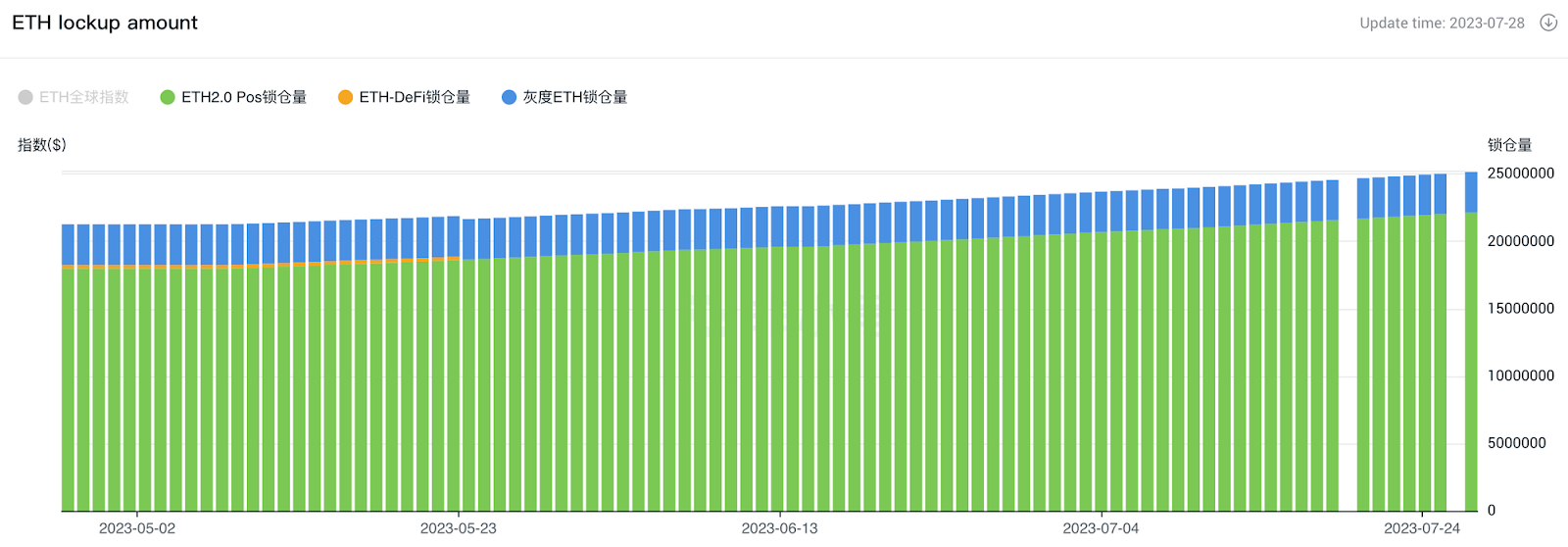Image resolution: width=1568 pixels, height=547 pixels.
Task: Click the grey ETH全球指数 legend dot
Action: pos(25,97)
